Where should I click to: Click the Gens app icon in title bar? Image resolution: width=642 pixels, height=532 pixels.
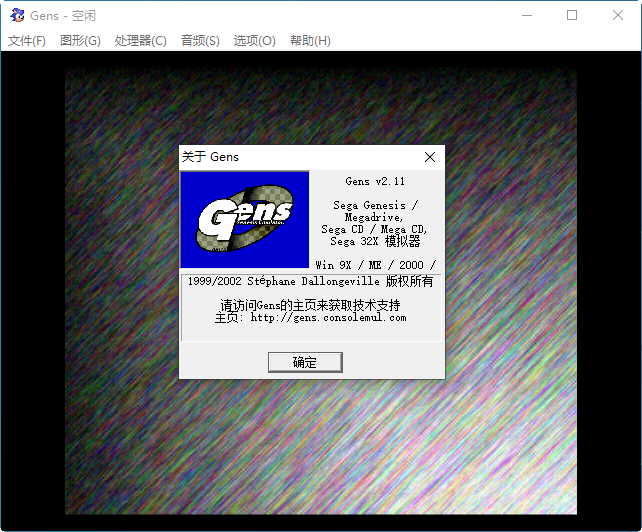pos(17,15)
